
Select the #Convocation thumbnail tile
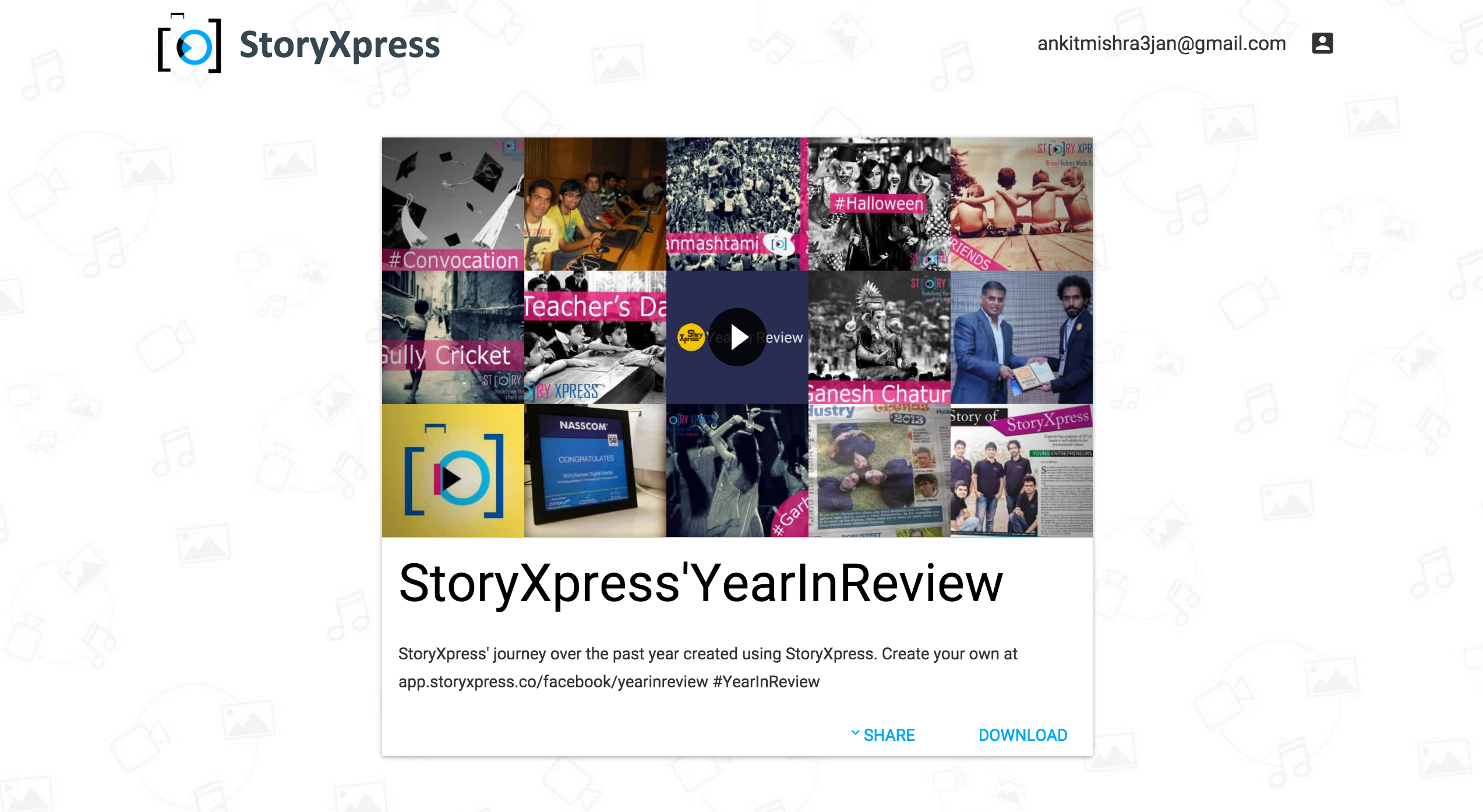pos(453,204)
